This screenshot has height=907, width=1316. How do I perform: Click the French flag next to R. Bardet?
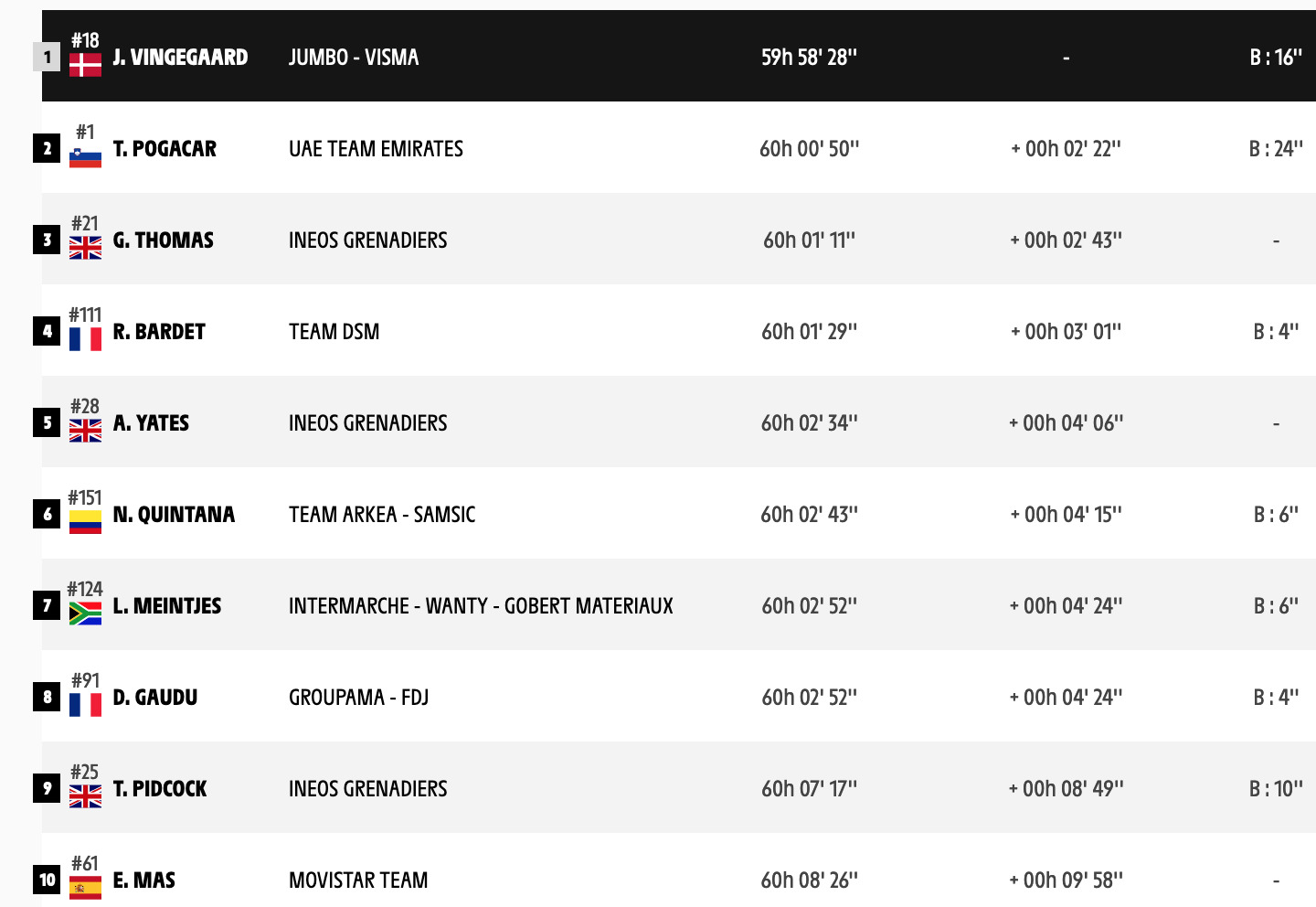point(85,339)
